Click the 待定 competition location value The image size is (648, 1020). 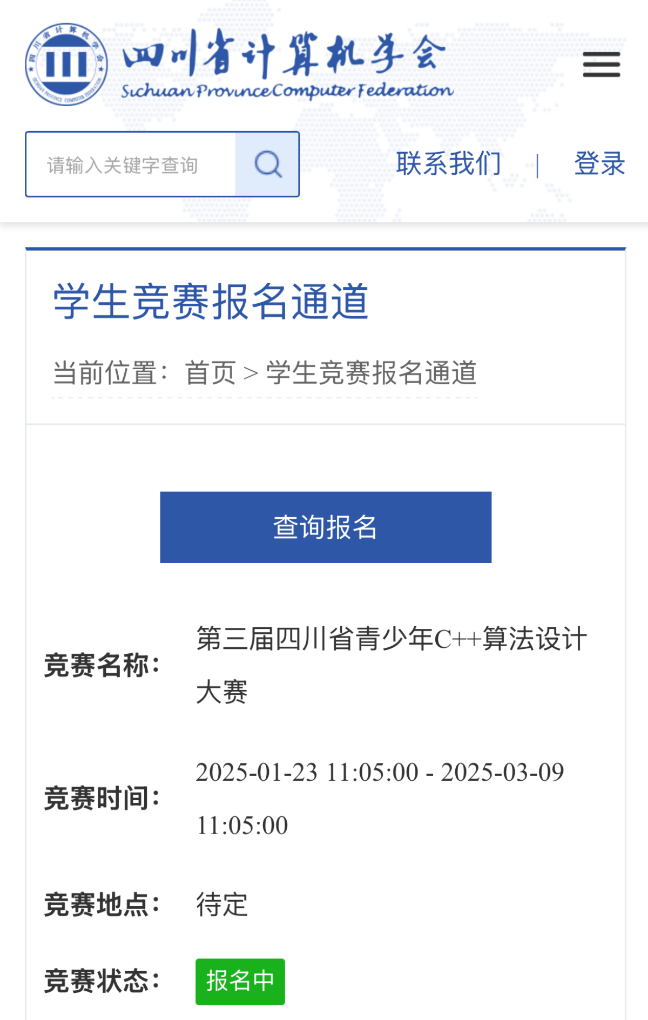pos(222,905)
